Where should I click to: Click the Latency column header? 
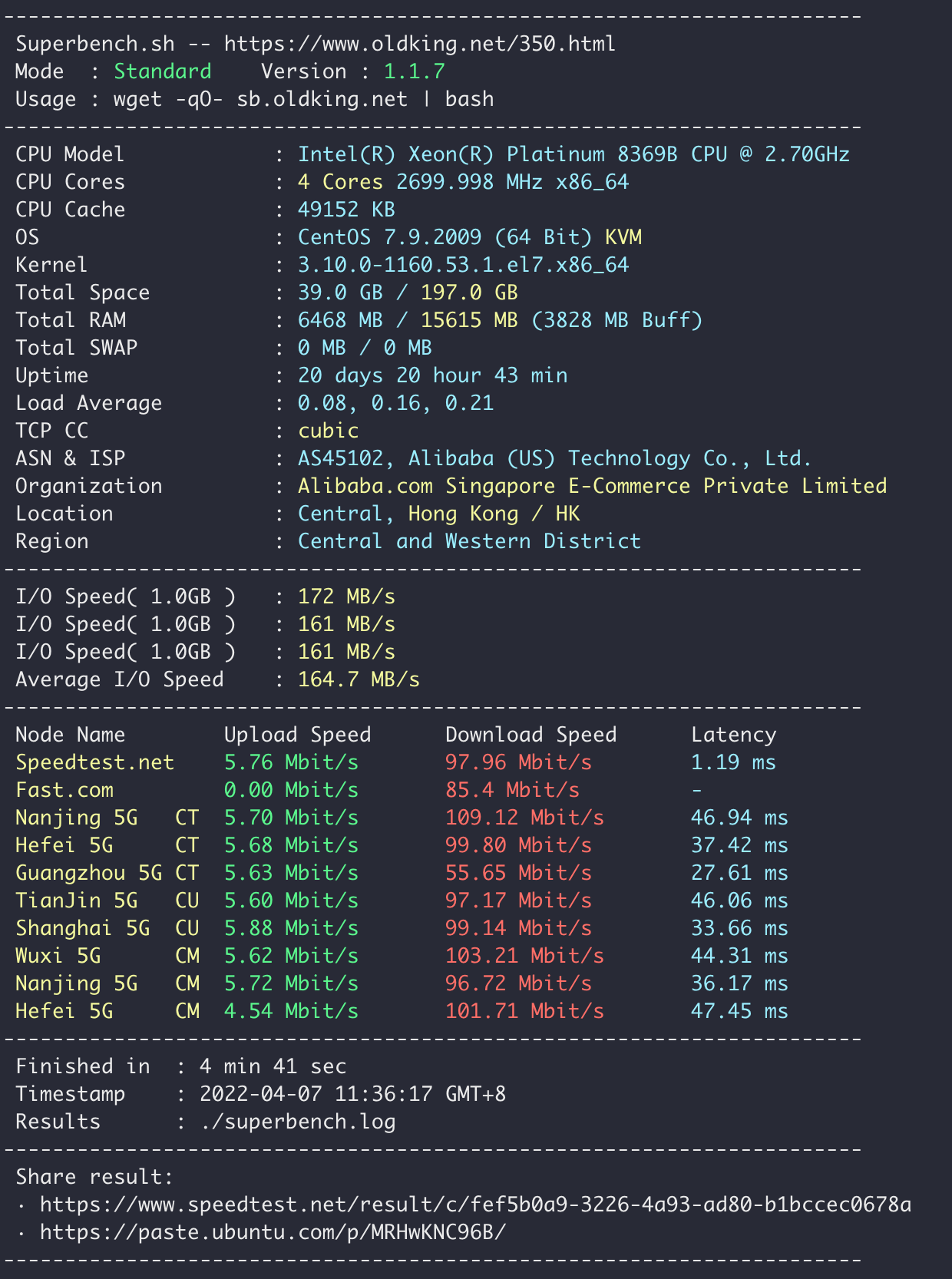click(x=733, y=735)
